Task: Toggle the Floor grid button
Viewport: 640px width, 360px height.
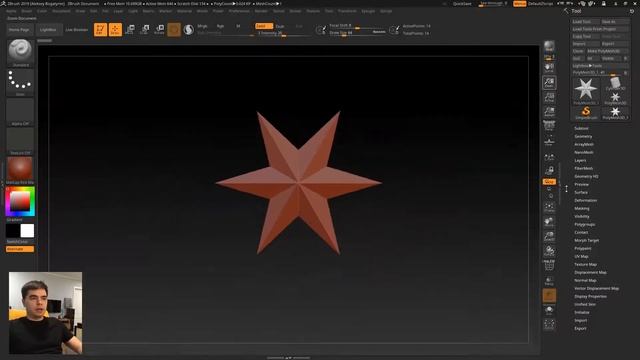Action: tap(549, 141)
